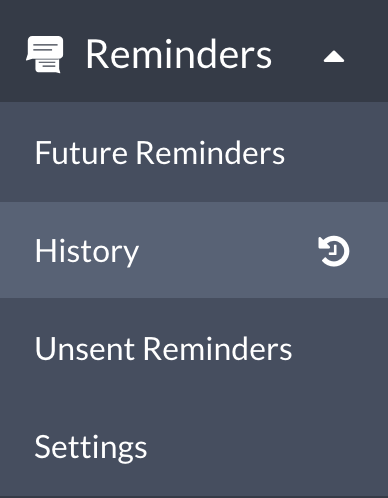Click the Reminders section title text

179,54
